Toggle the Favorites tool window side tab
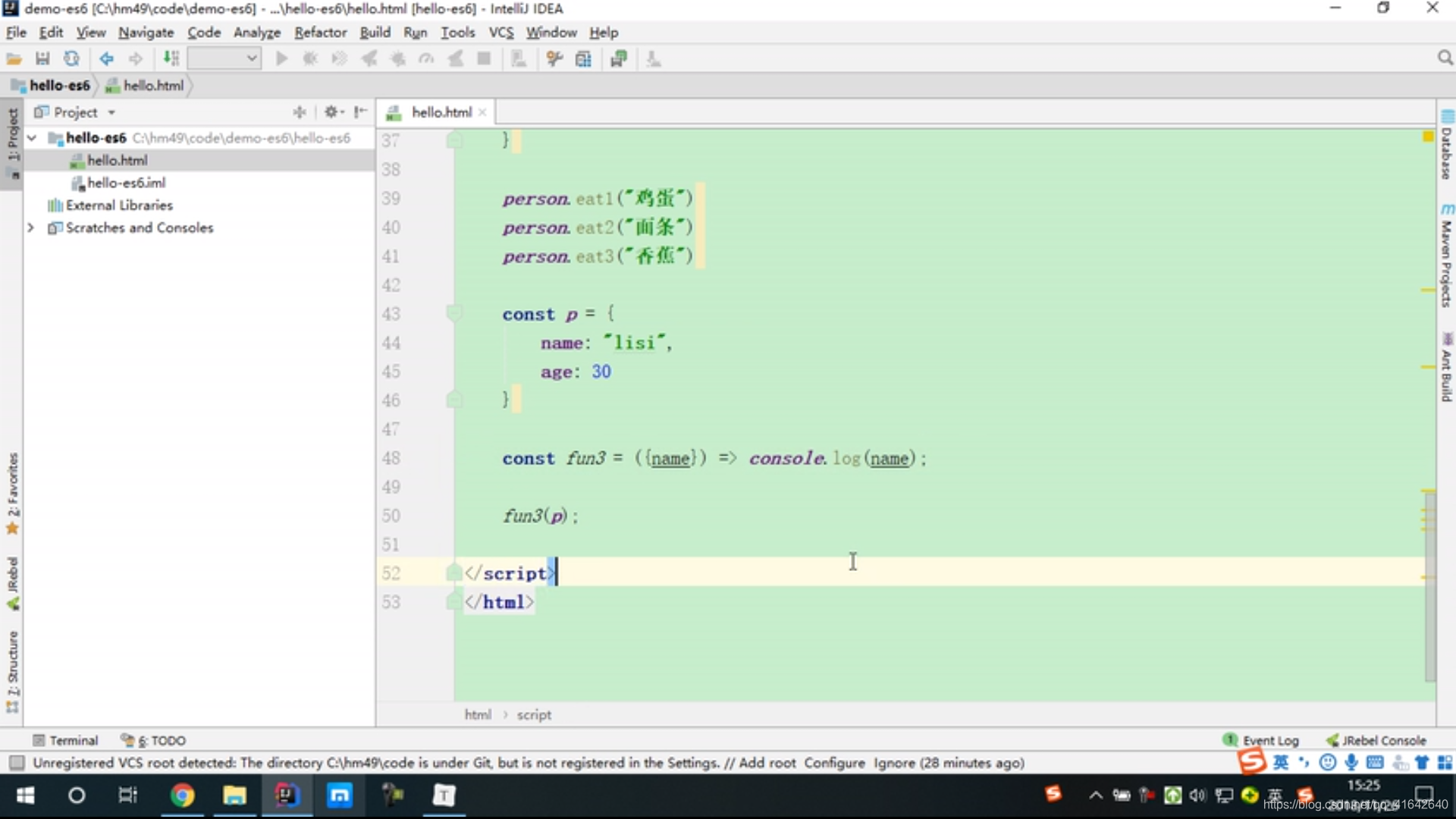 coord(12,494)
